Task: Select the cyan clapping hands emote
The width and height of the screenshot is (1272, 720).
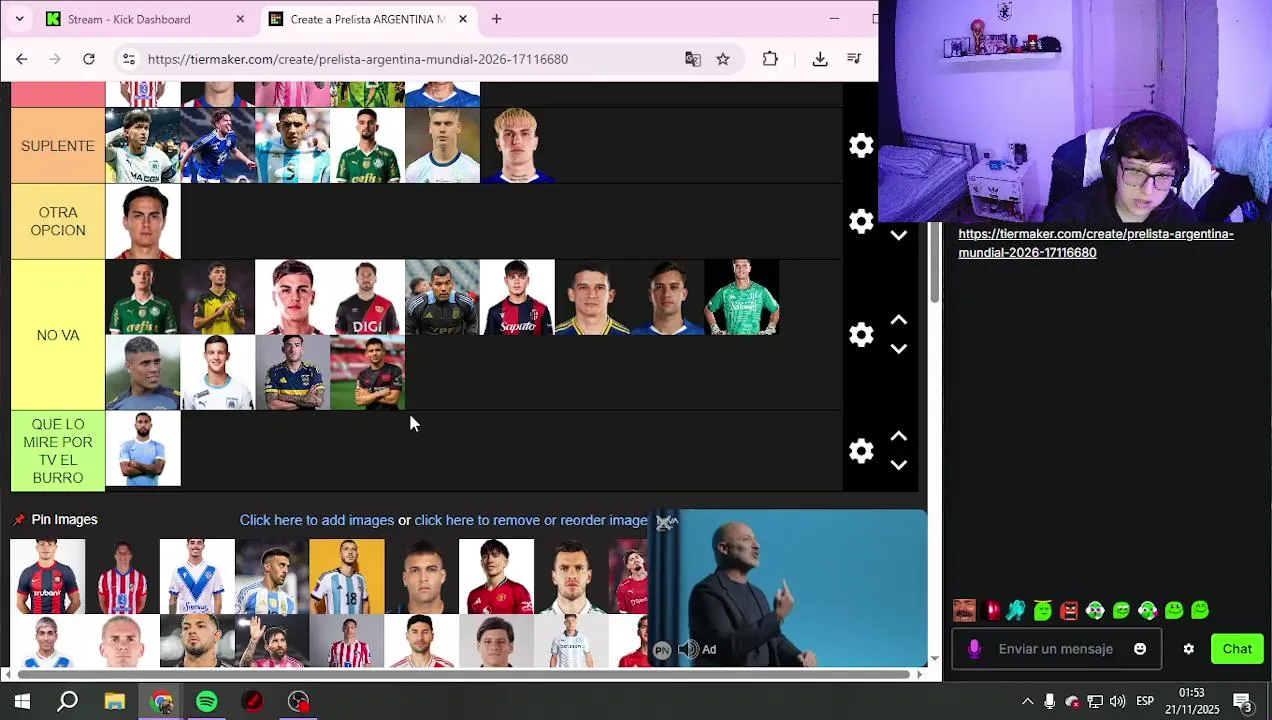Action: 1017,610
